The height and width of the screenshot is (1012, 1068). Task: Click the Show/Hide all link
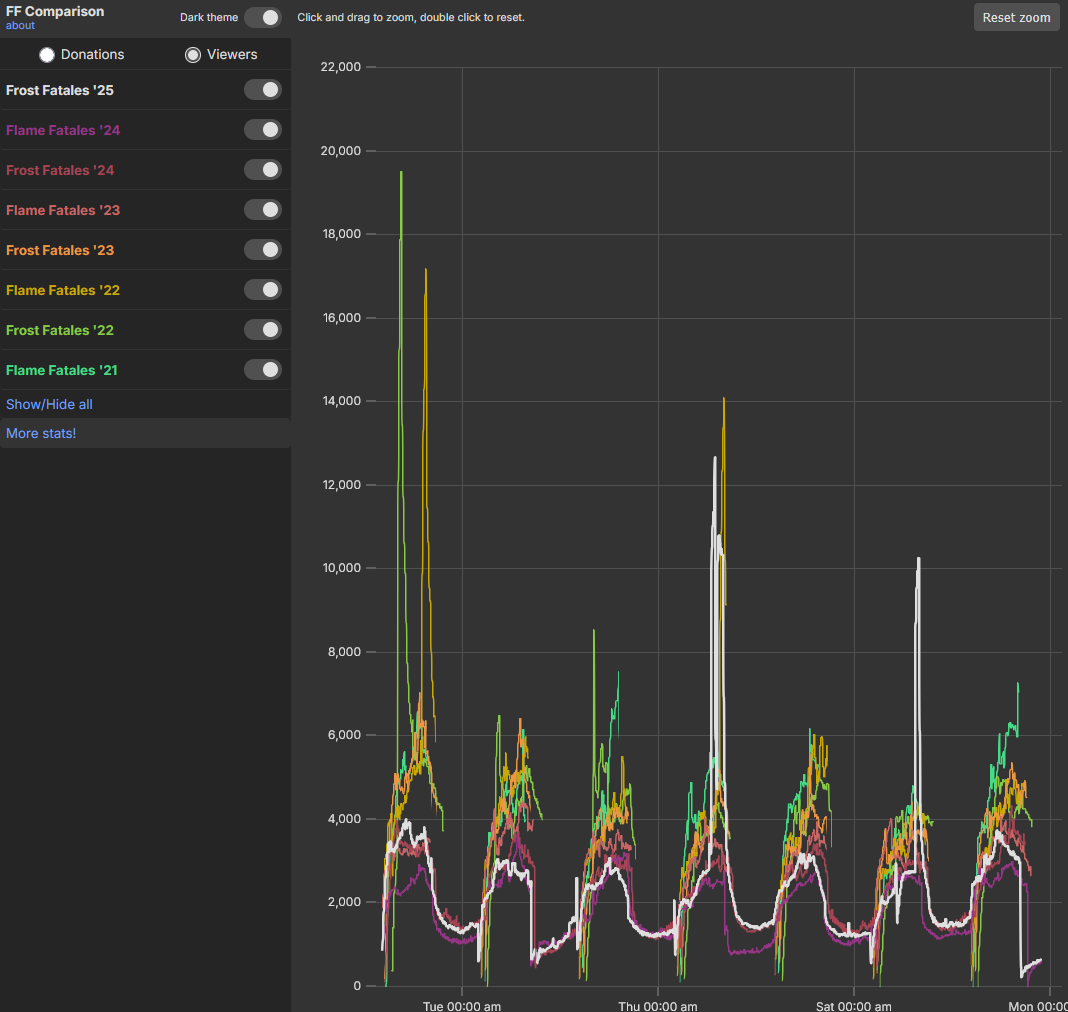(49, 405)
